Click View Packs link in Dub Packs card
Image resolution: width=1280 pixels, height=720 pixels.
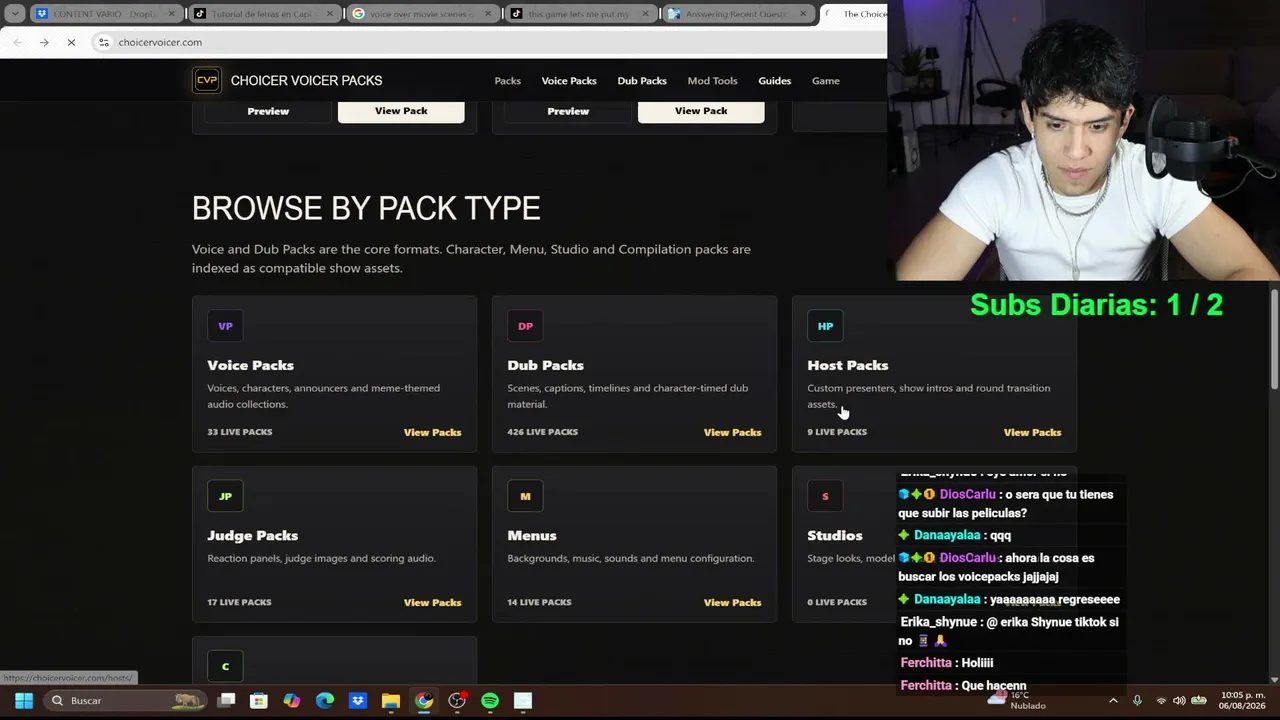coord(732,432)
